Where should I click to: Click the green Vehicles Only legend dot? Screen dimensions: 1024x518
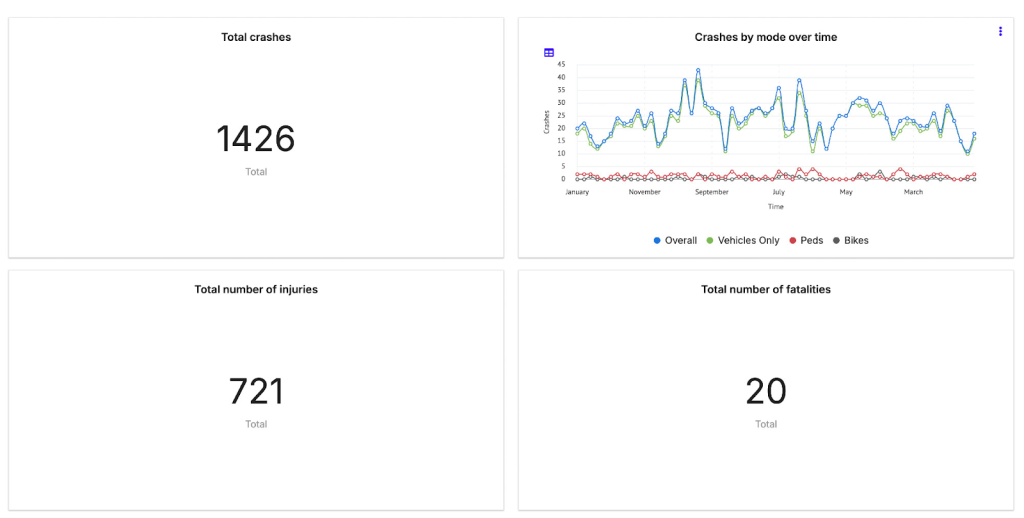pyautogui.click(x=710, y=240)
